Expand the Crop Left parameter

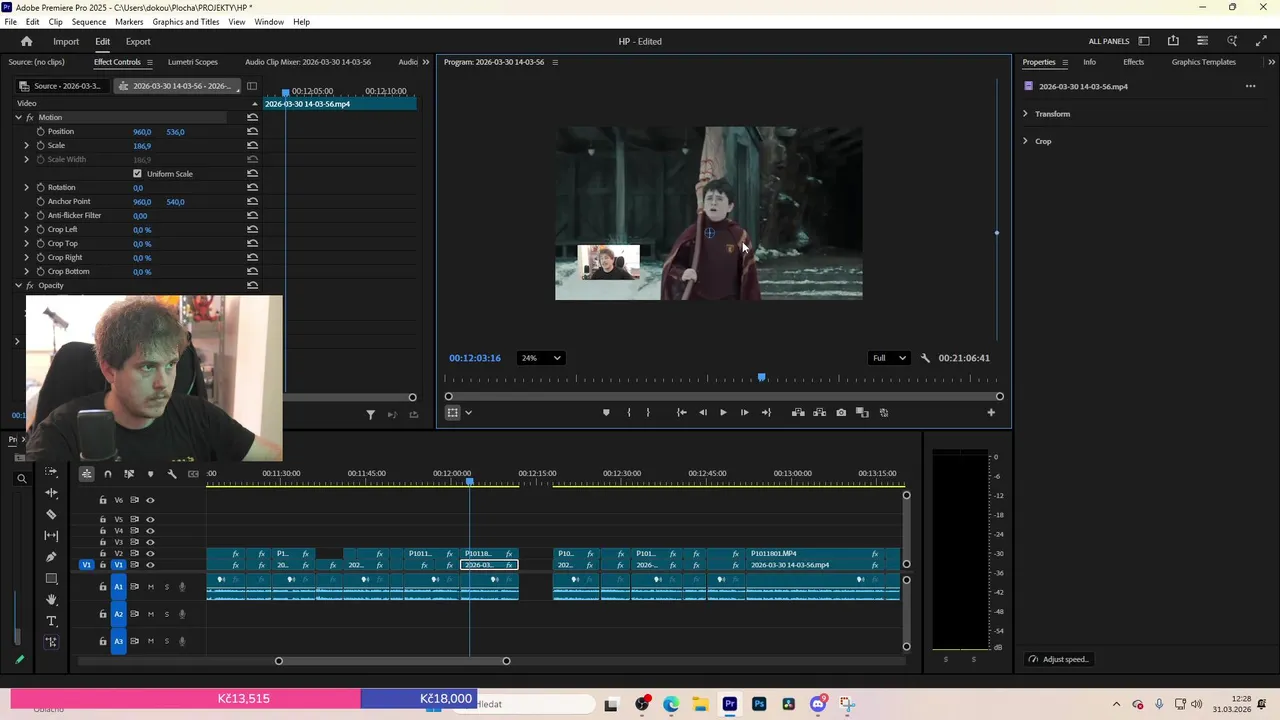tap(27, 229)
